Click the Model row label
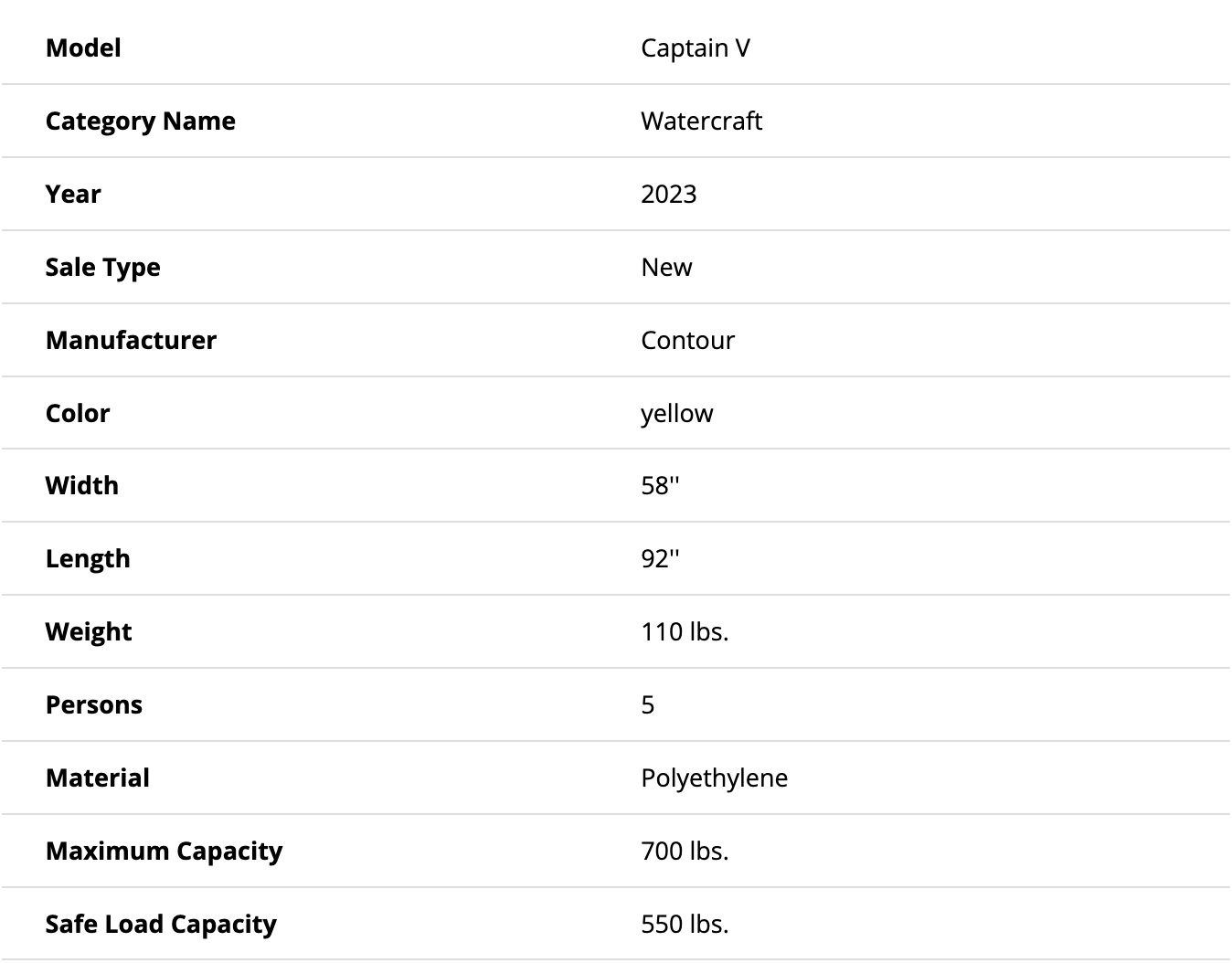This screenshot has width=1232, height=963. pyautogui.click(x=83, y=48)
